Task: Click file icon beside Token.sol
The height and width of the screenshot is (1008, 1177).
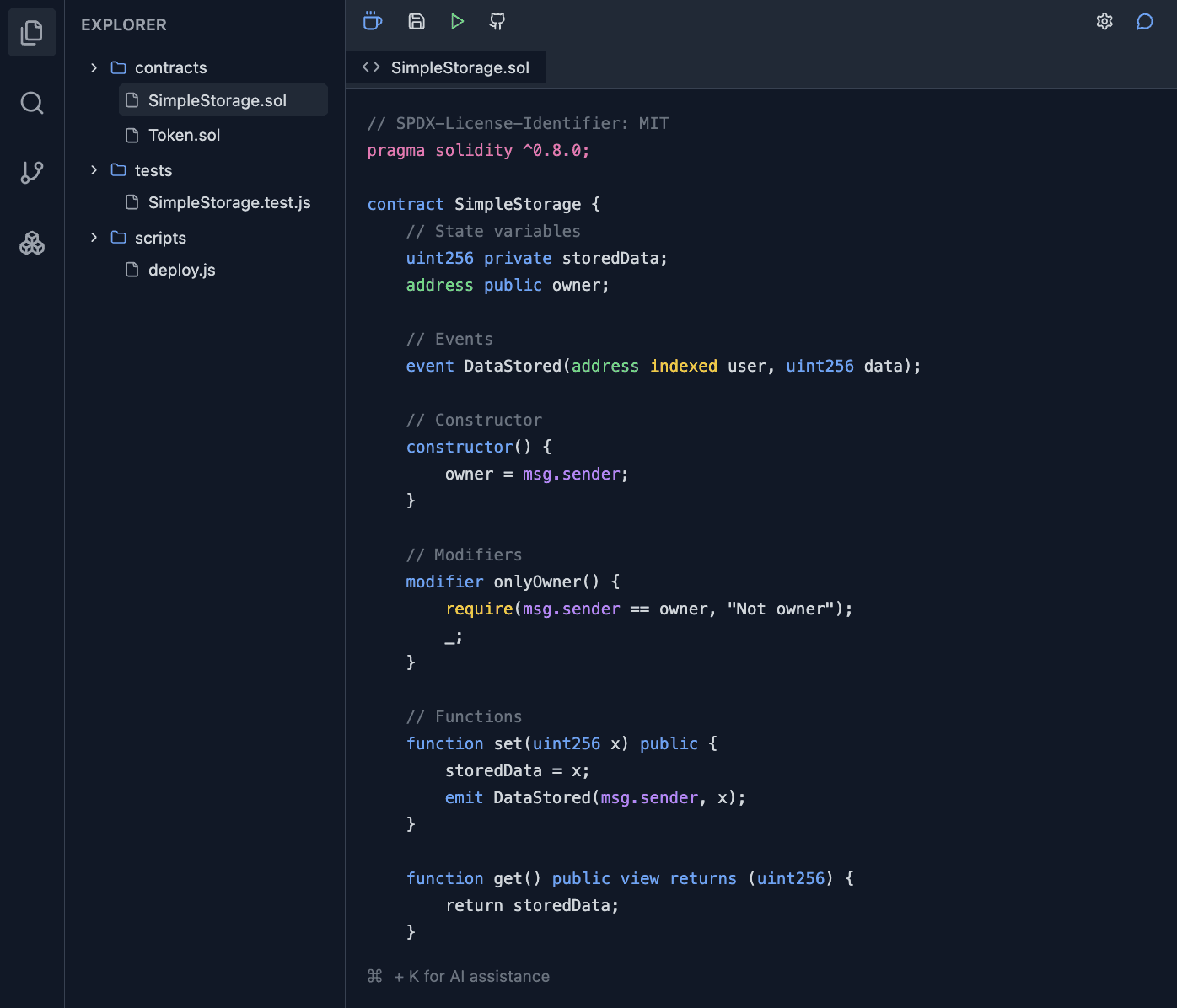Action: tap(132, 135)
